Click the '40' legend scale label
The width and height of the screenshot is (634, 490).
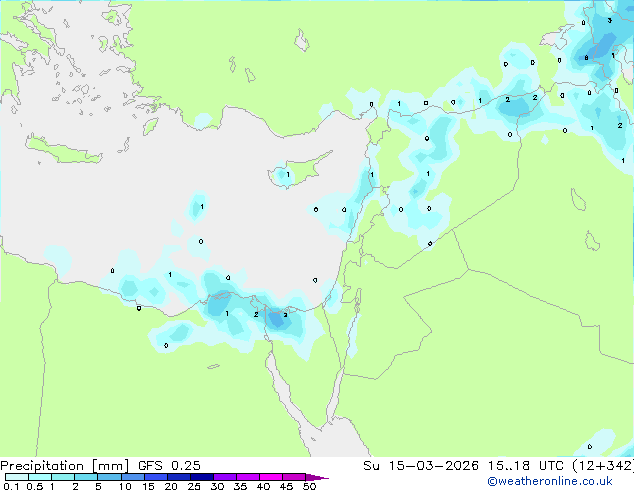263,486
